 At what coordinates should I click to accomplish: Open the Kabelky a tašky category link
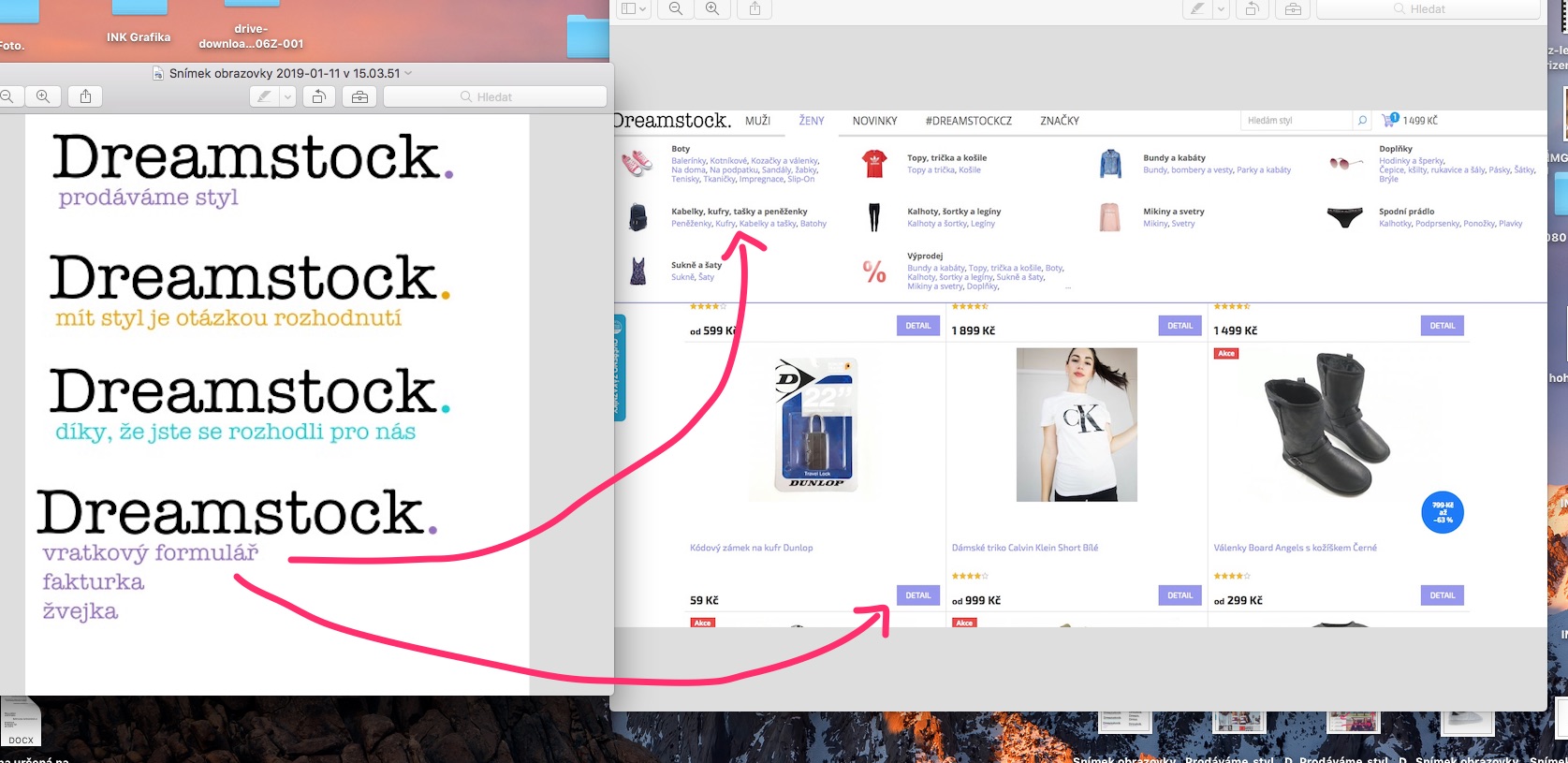tap(768, 224)
